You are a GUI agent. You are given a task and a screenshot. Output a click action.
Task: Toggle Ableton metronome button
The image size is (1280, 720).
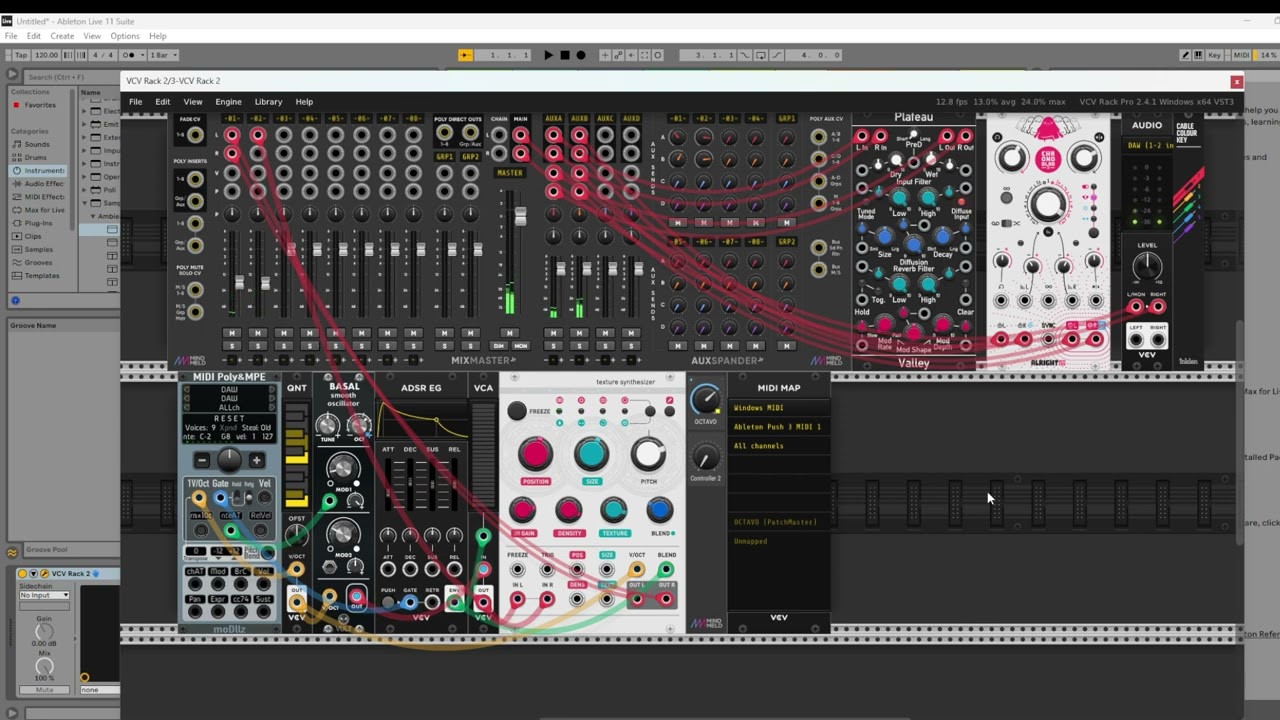point(133,55)
